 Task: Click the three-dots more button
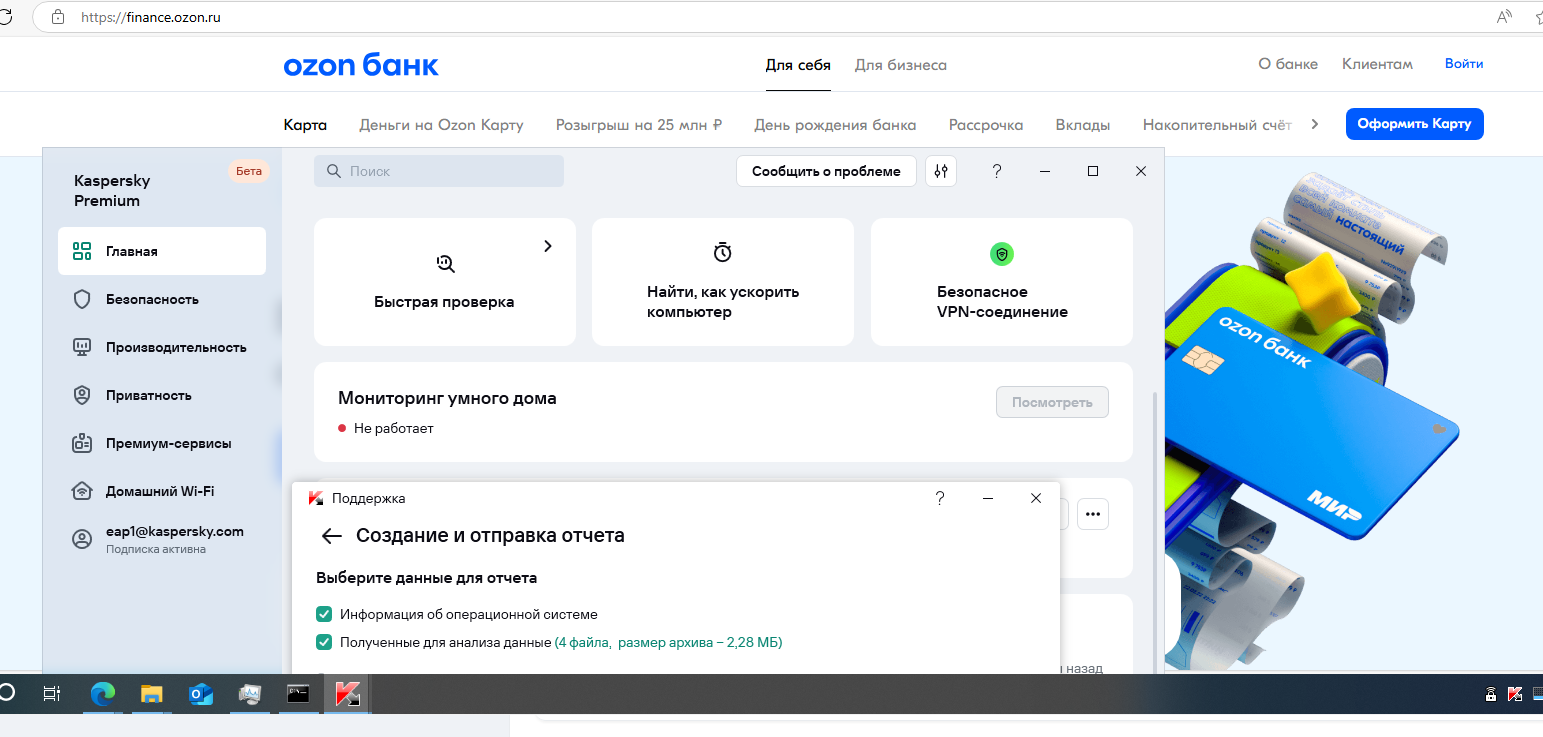[x=1093, y=514]
